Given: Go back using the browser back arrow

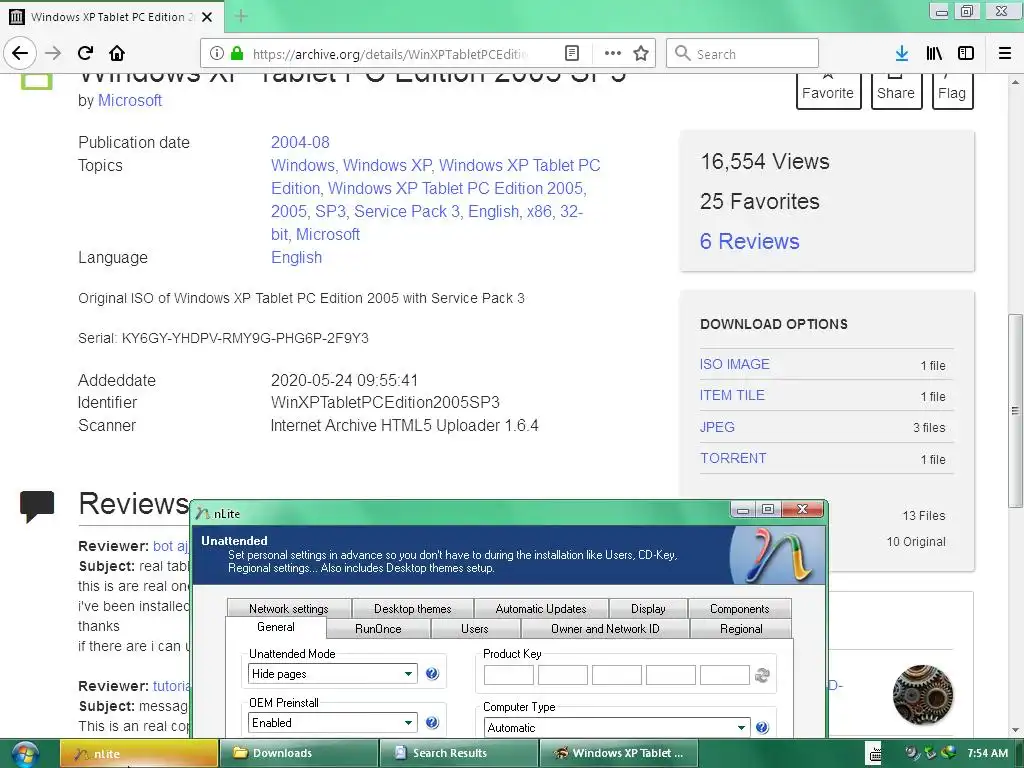Looking at the screenshot, I should (20, 53).
